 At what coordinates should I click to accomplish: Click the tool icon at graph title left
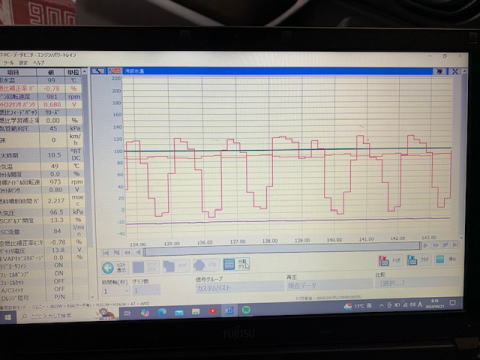tap(98, 71)
